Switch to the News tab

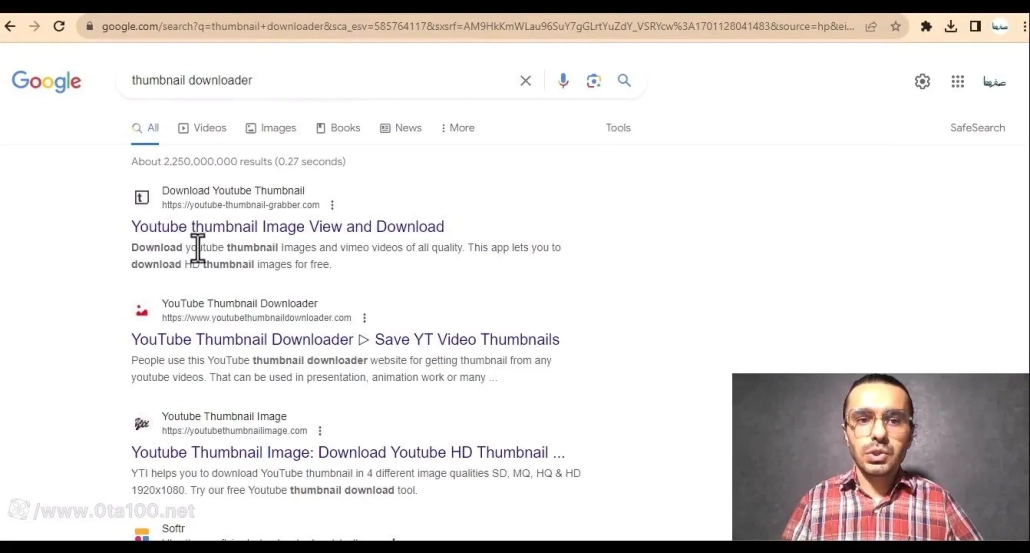coord(401,128)
